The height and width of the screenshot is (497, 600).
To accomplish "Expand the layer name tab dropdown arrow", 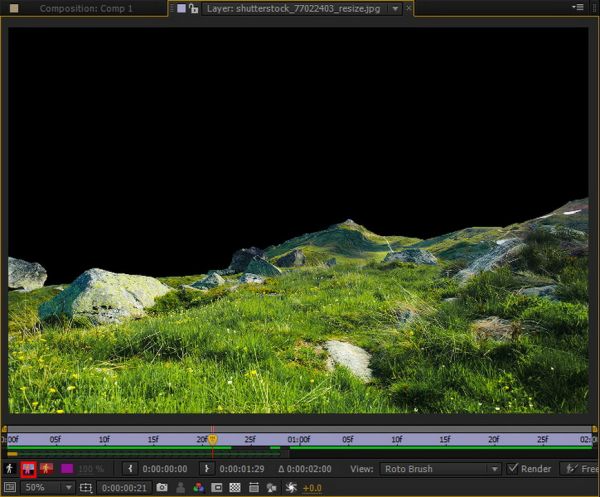I will tap(395, 8).
